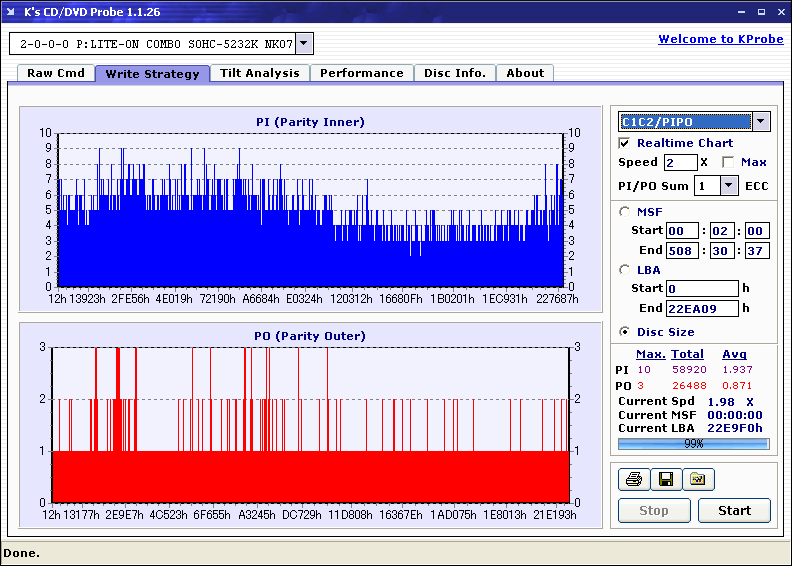
Task: Click the app icon in title bar
Action: click(x=11, y=11)
